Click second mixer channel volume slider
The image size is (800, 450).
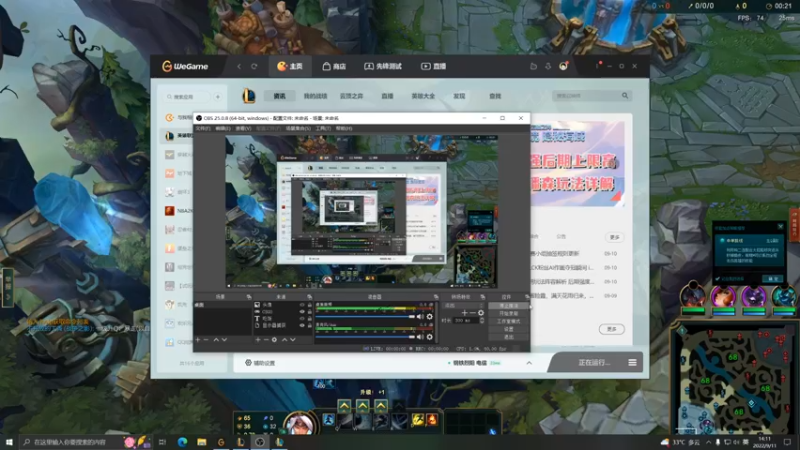365,337
